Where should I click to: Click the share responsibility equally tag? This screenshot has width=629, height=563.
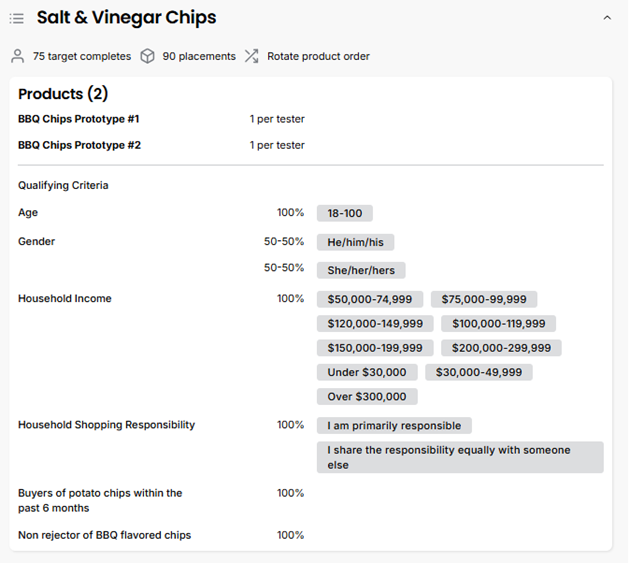pos(459,457)
